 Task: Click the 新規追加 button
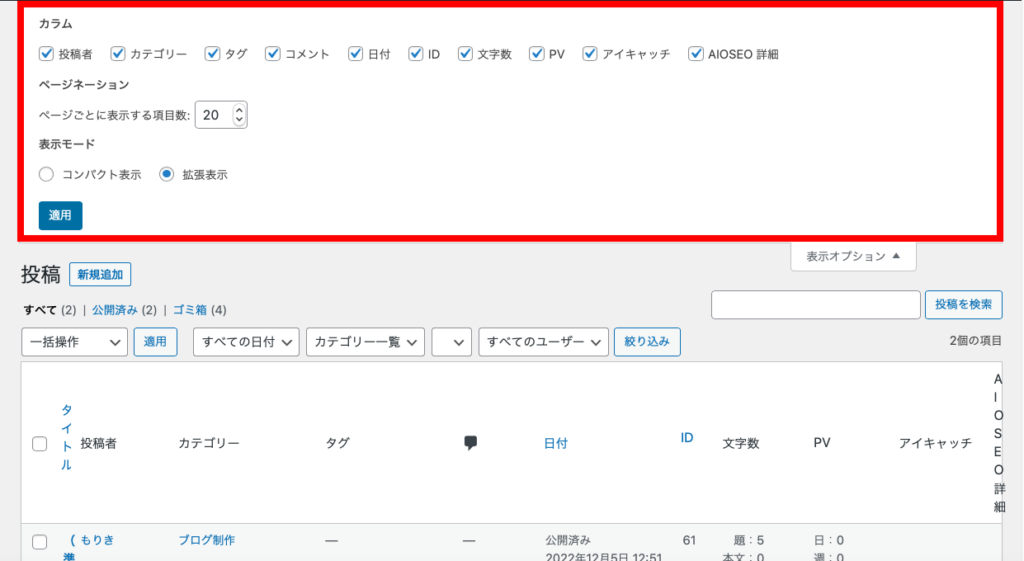(100, 275)
